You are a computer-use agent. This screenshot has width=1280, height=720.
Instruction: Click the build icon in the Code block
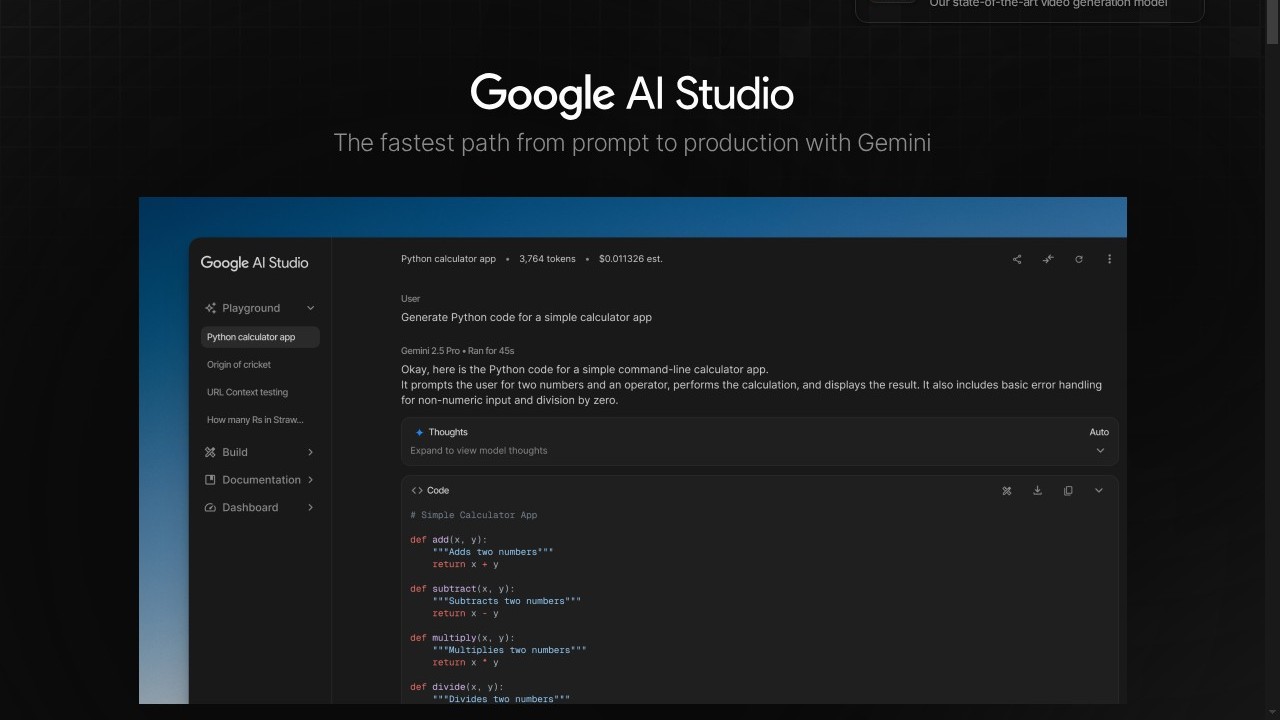[x=1007, y=491]
